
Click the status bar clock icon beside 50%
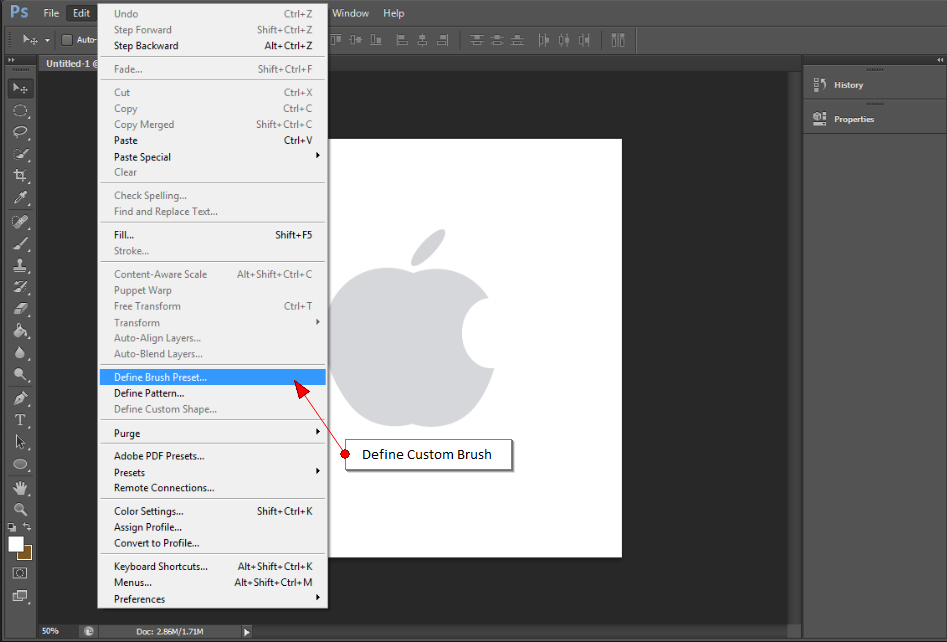click(89, 631)
